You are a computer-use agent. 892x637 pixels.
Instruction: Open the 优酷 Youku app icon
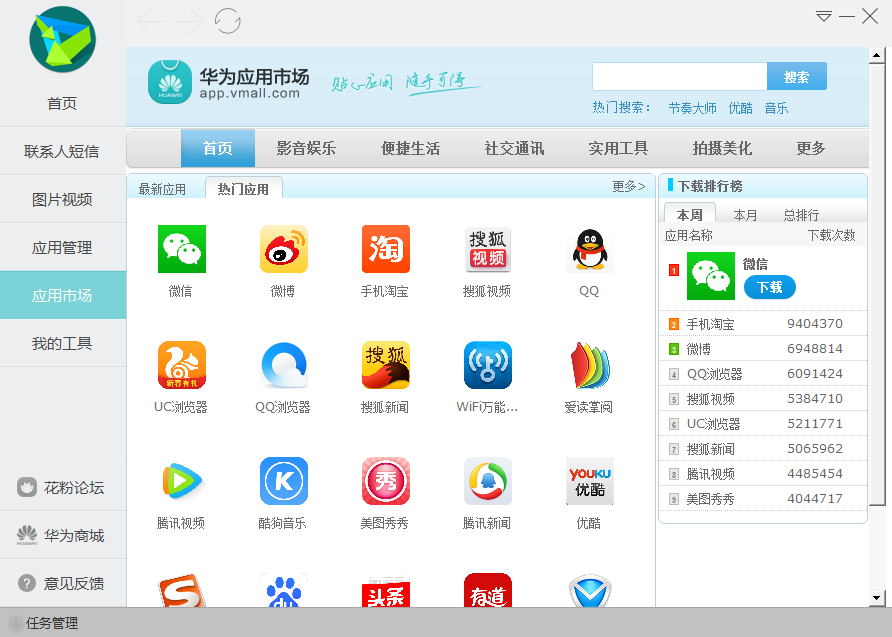590,481
